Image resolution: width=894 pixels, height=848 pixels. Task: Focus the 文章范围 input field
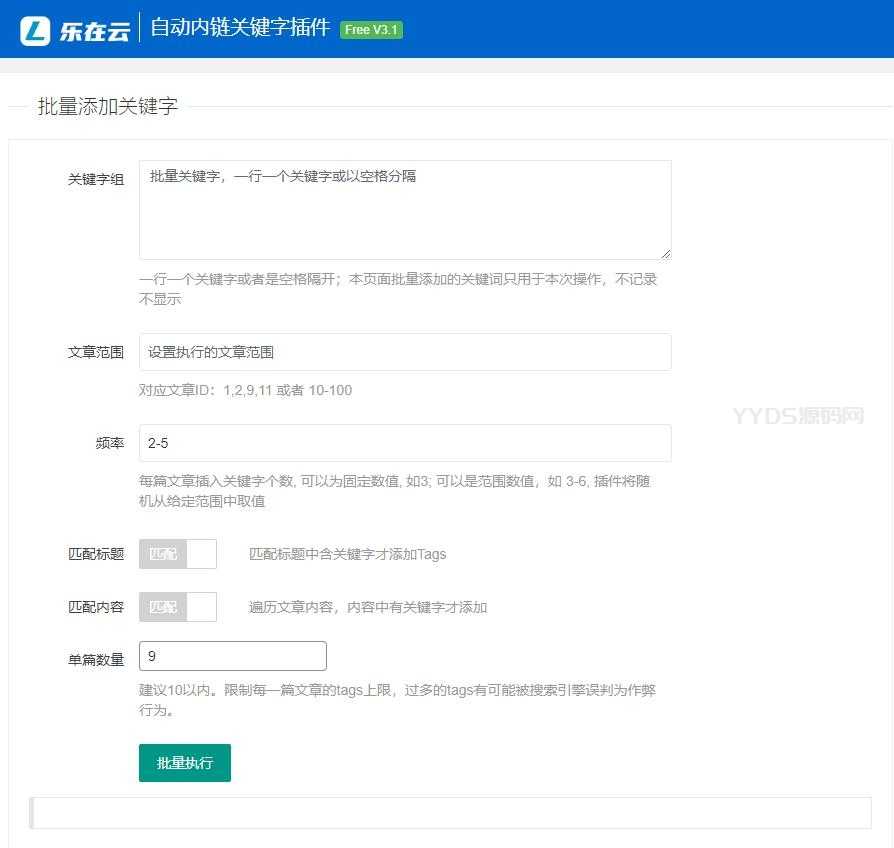coord(405,352)
